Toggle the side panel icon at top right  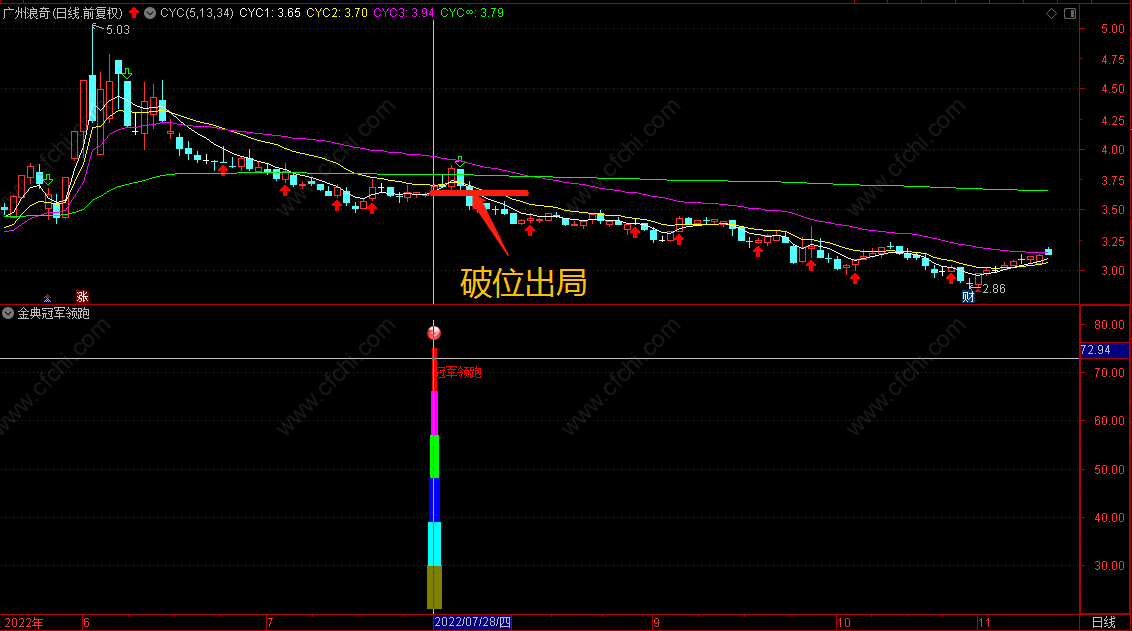[1070, 13]
